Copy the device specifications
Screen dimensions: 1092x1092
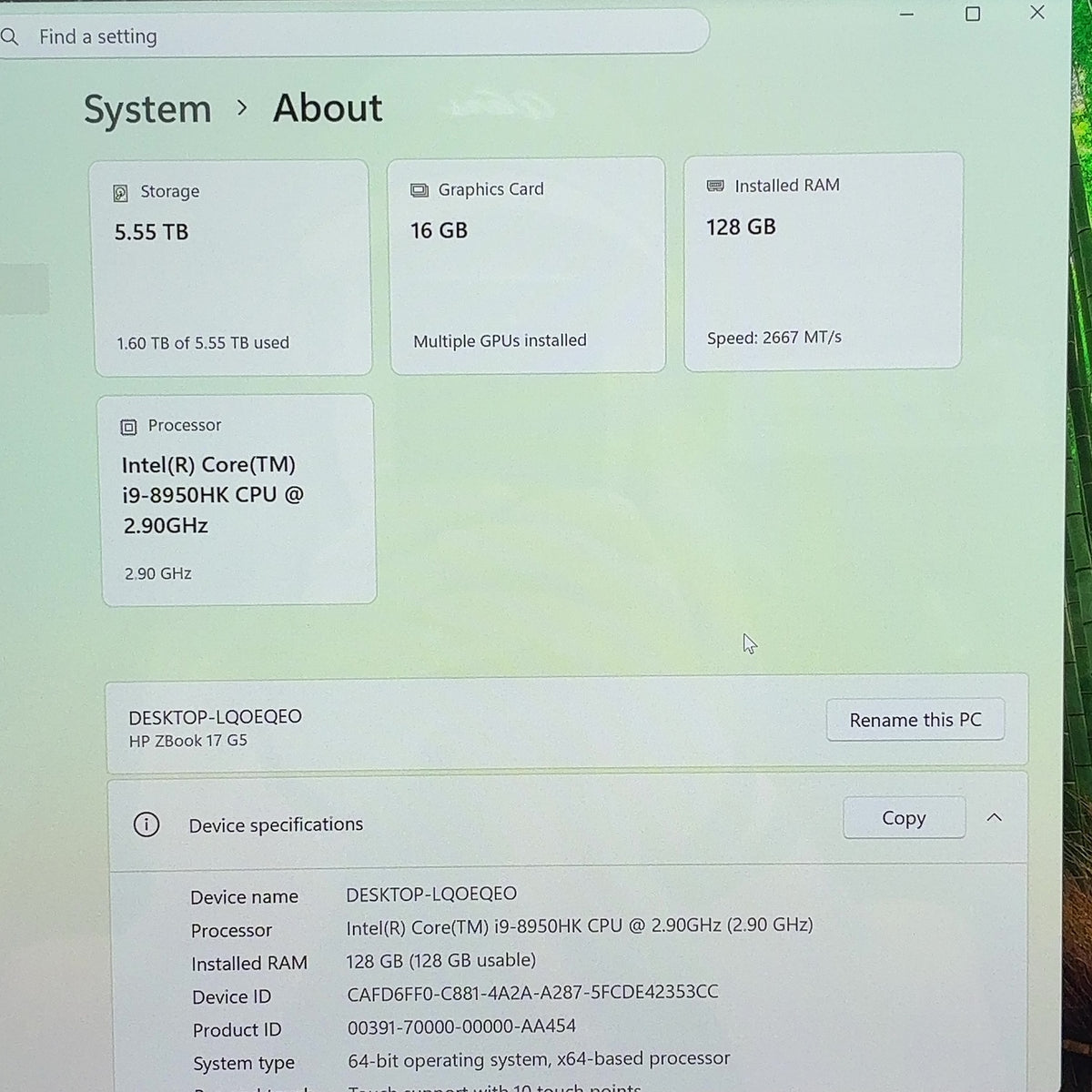904,818
